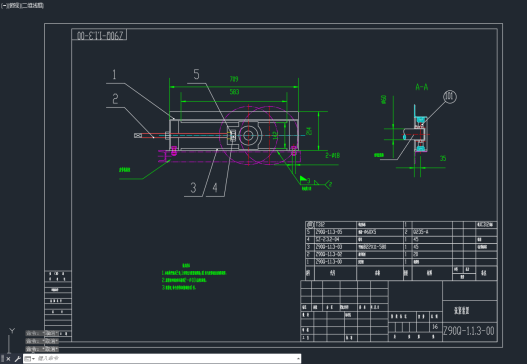This screenshot has width=527, height=364.
Task: Select the 2-Φ18 hole annotation
Action: [333, 155]
